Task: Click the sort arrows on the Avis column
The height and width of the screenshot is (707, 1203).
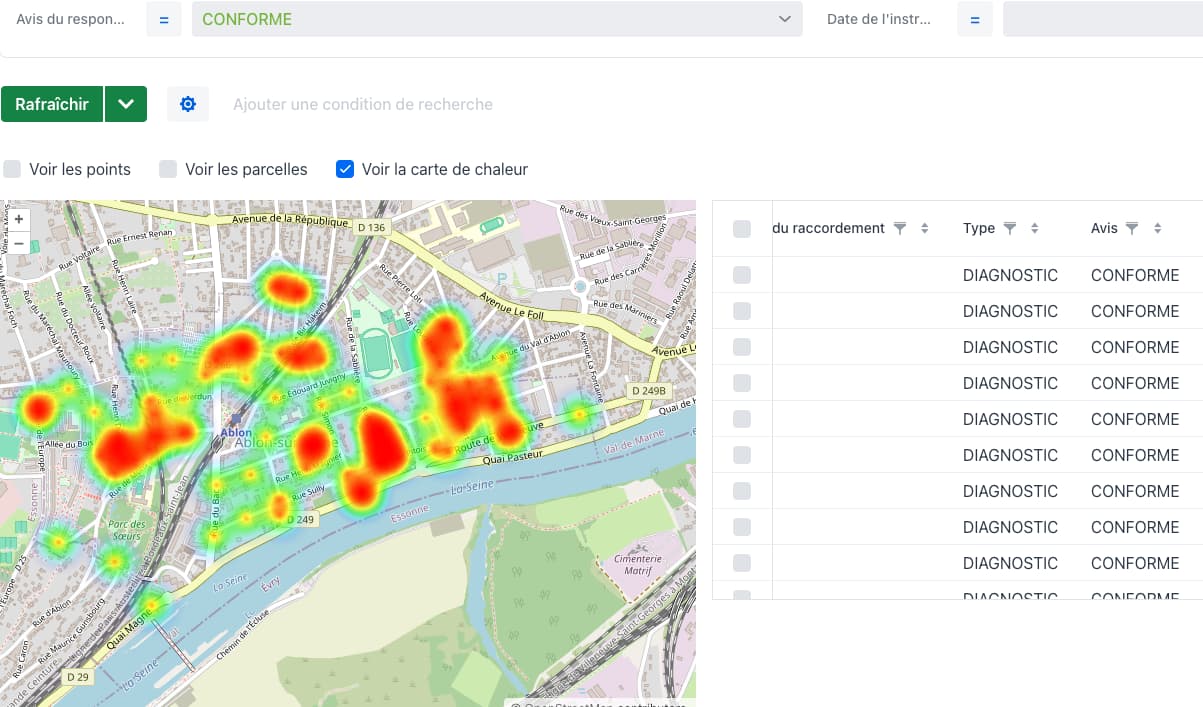Action: tap(1157, 228)
